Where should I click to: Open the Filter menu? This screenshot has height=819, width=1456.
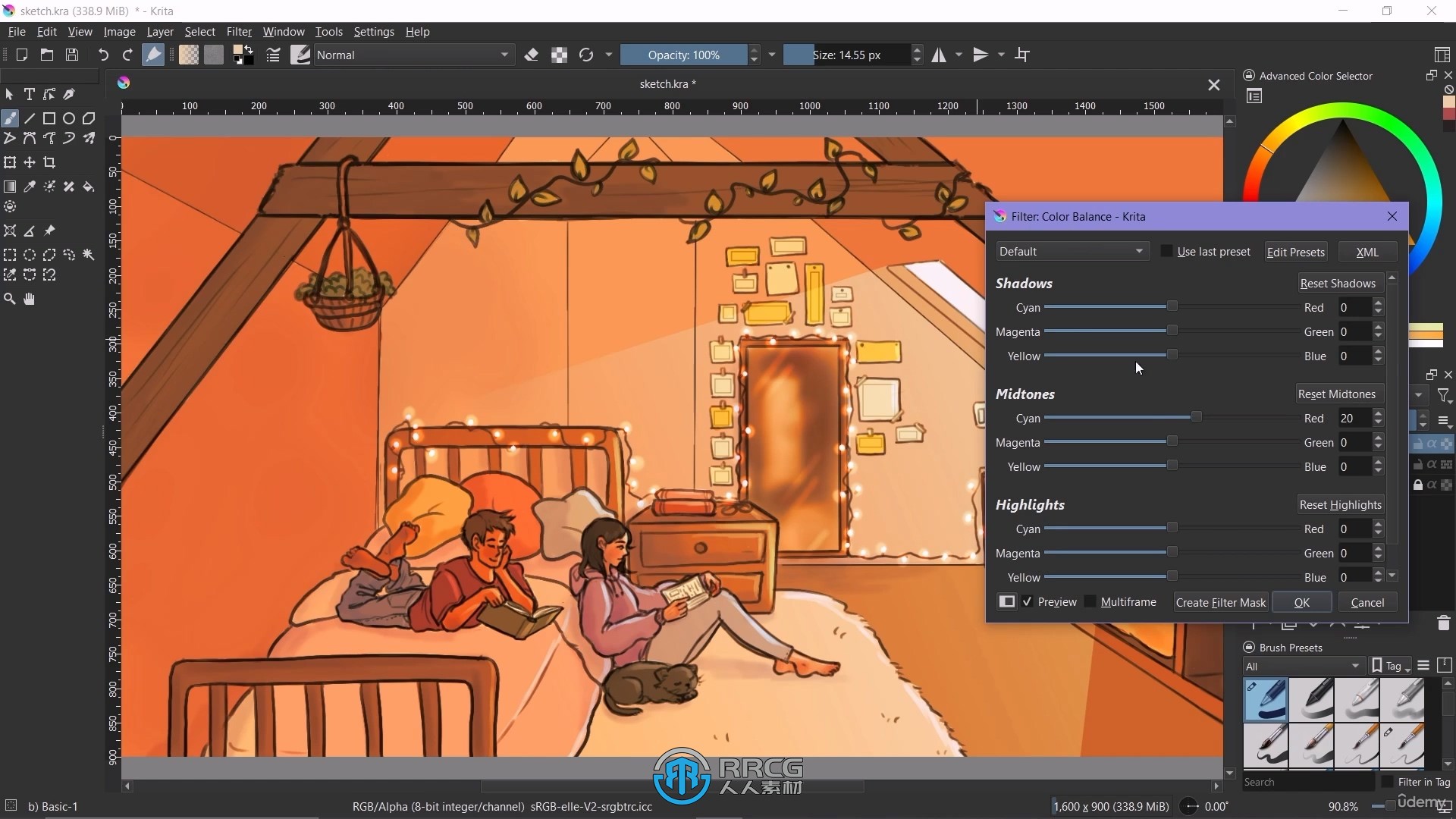[239, 31]
